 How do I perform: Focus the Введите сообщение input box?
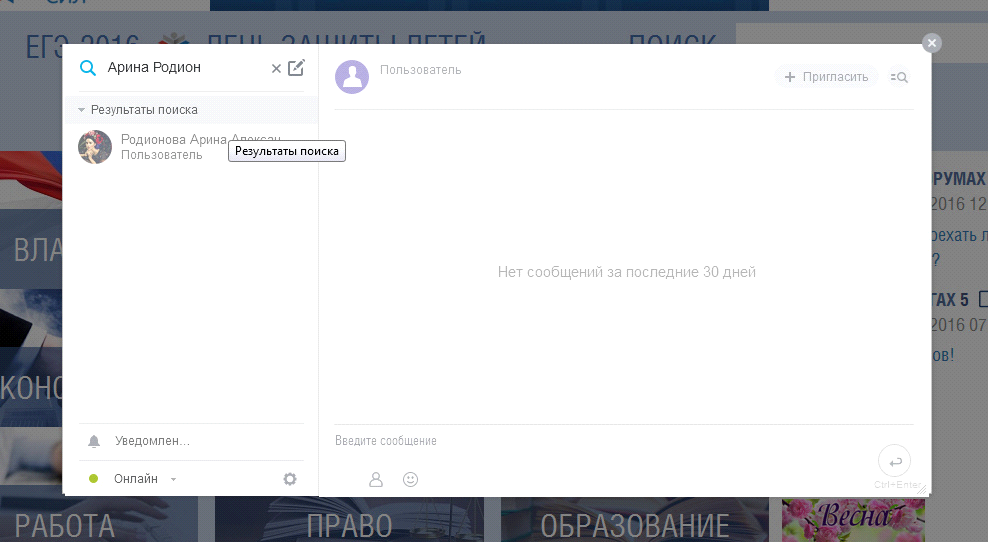(600, 441)
